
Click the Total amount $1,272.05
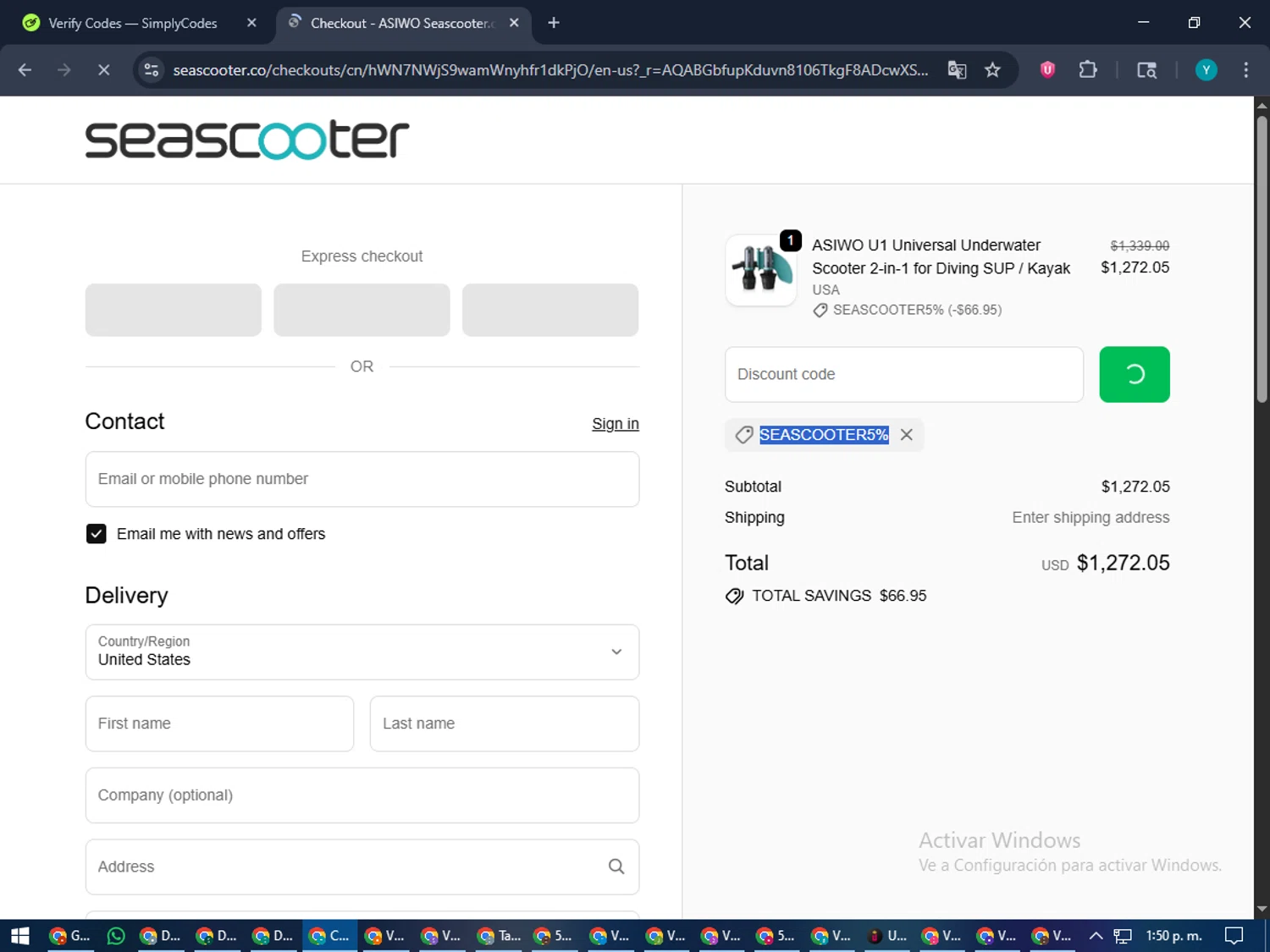1123,563
